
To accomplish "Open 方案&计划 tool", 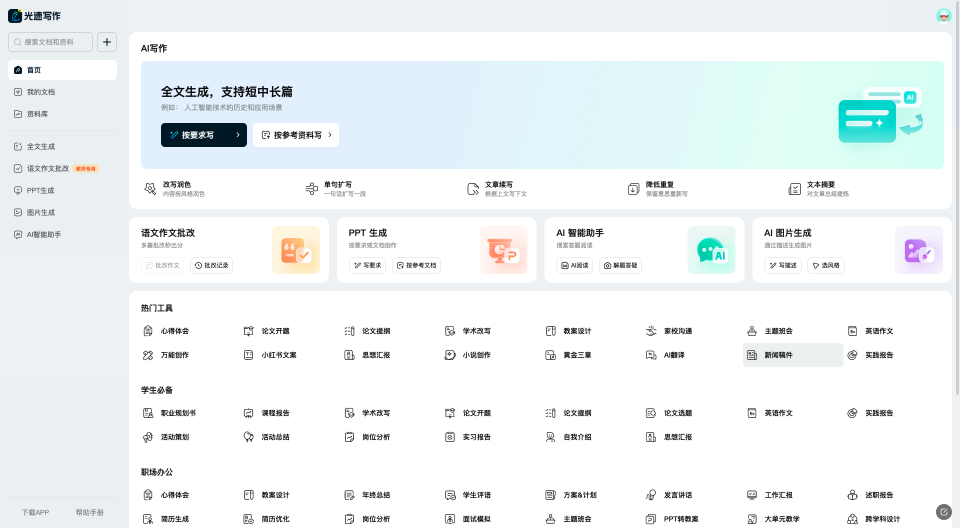I will 571,495.
